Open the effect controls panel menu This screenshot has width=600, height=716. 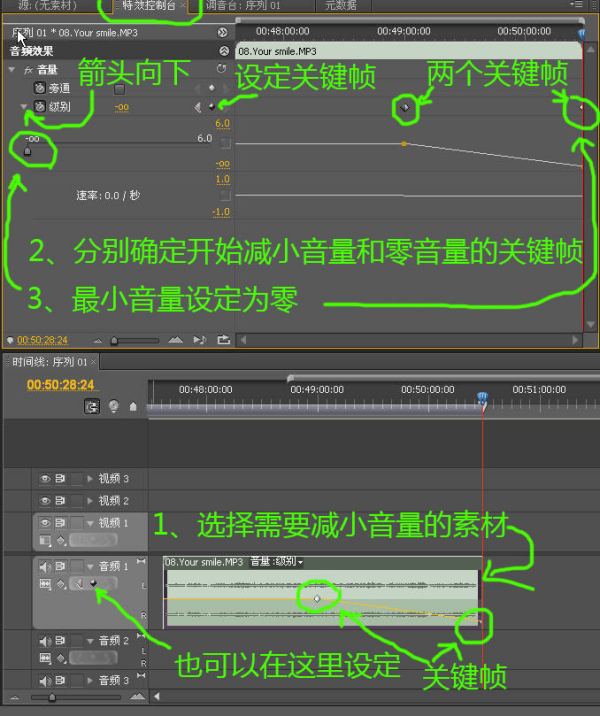click(577, 5)
